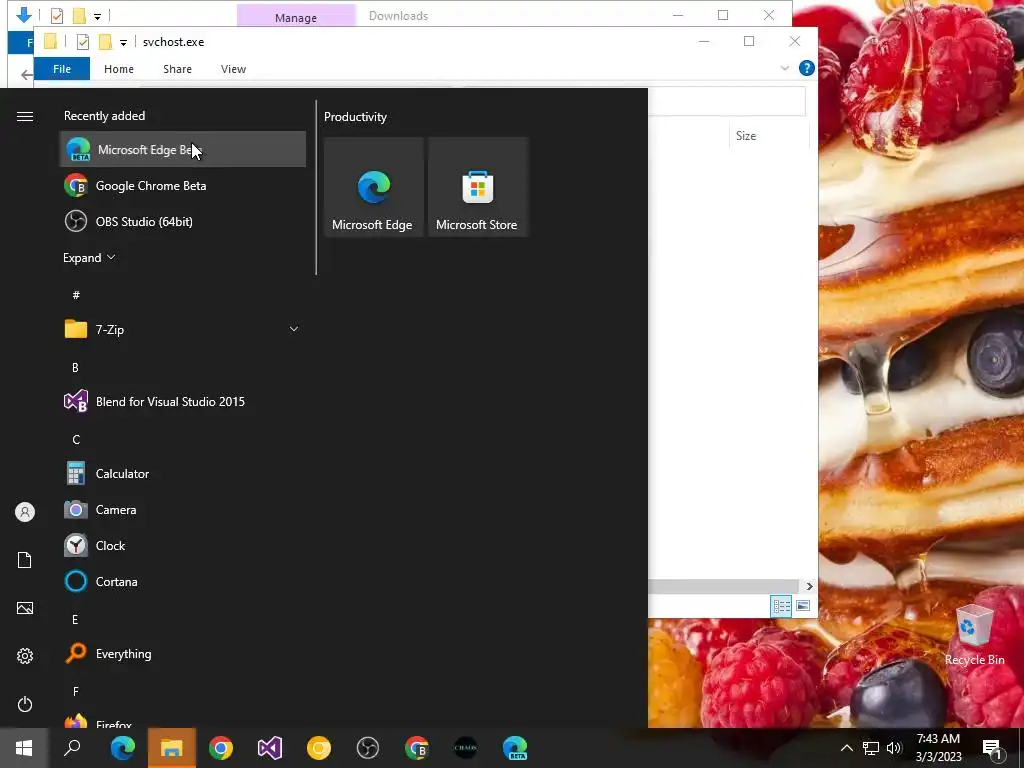Open the CHAOS black icon on taskbar

pos(466,748)
